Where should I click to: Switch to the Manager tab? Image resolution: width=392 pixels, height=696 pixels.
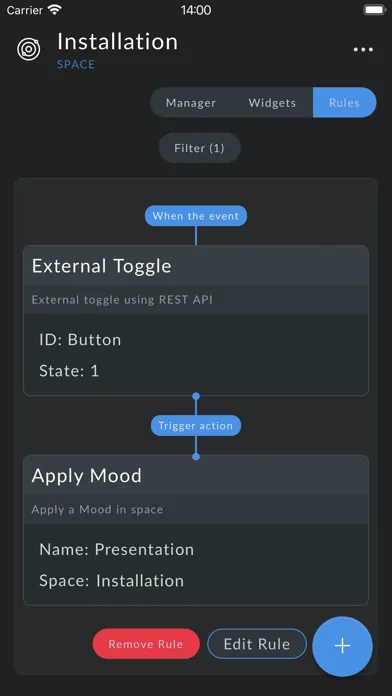click(191, 103)
